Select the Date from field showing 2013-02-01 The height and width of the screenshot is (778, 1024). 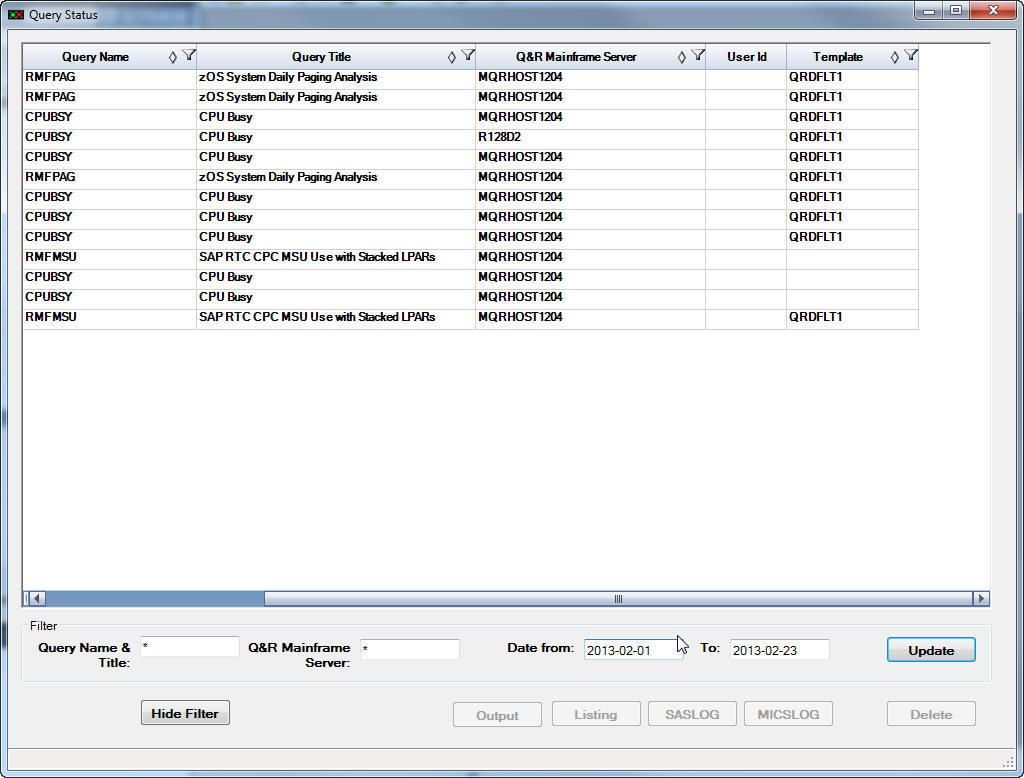point(633,650)
